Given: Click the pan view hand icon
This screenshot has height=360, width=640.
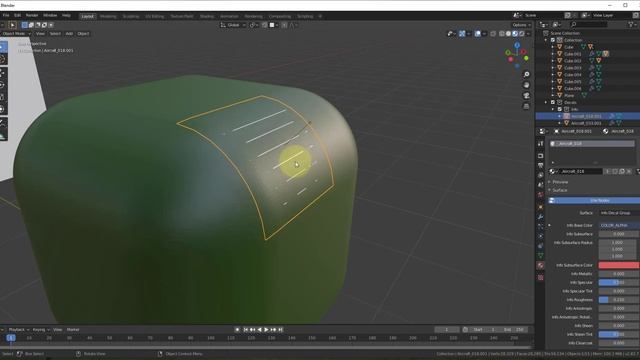Looking at the screenshot, I should coord(526,85).
